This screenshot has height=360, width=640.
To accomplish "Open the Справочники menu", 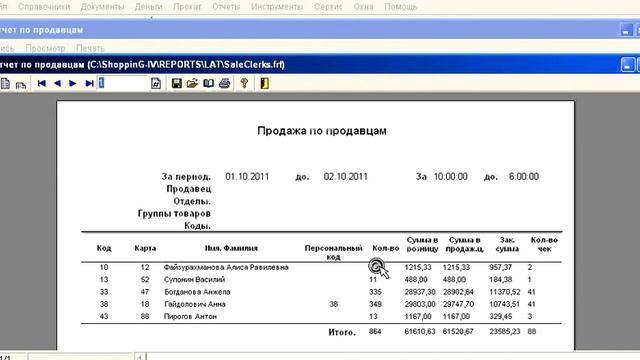I will [x=44, y=7].
